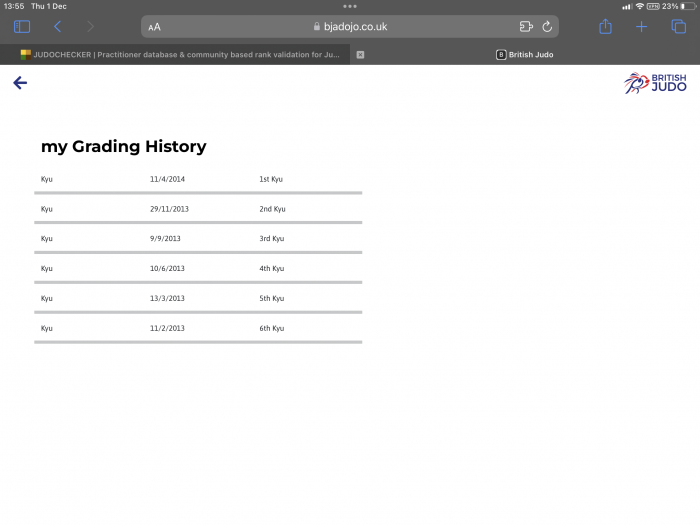This screenshot has height=525, width=700.
Task: Select the date 10/6/2013
Action: [167, 268]
